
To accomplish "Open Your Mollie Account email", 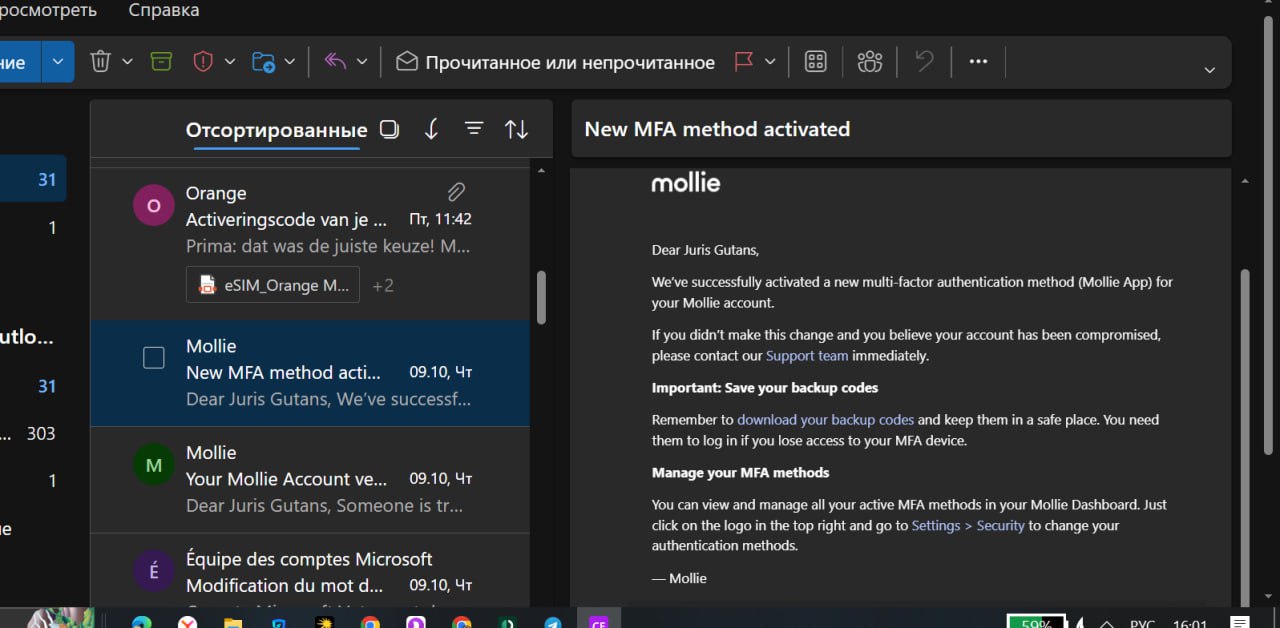I will click(310, 479).
